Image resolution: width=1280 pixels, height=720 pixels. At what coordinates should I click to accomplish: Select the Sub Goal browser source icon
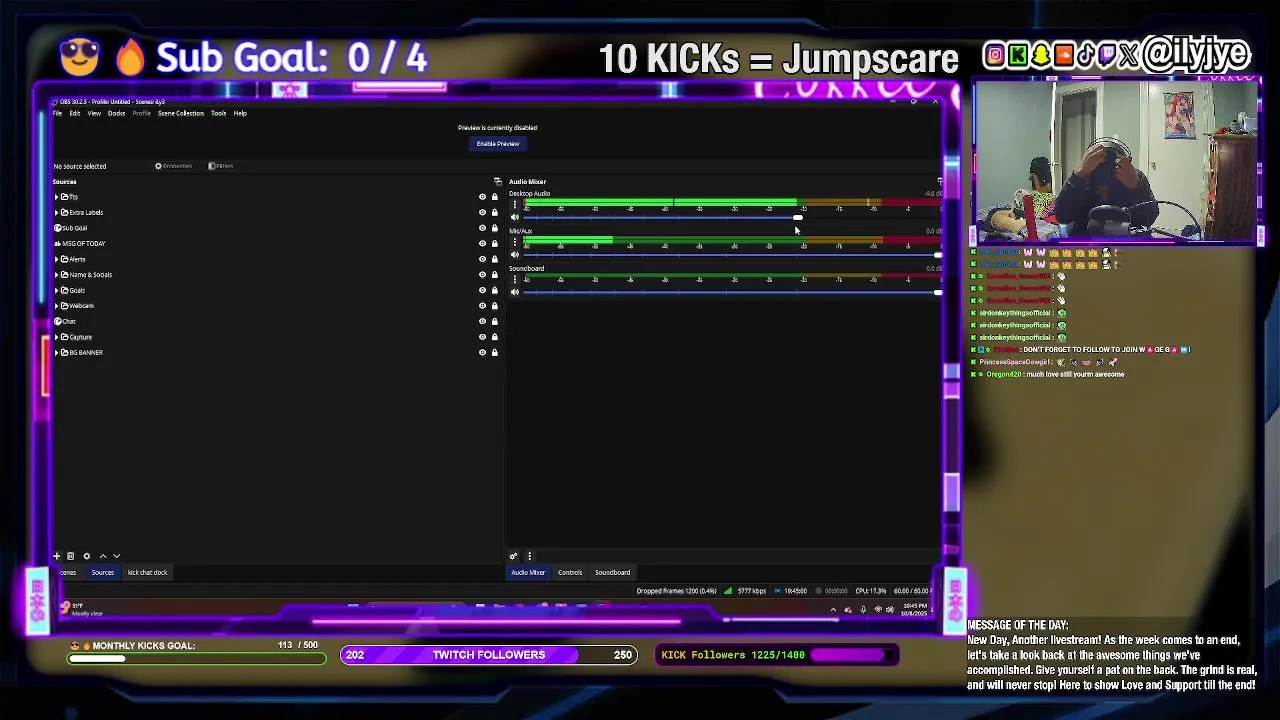point(57,228)
